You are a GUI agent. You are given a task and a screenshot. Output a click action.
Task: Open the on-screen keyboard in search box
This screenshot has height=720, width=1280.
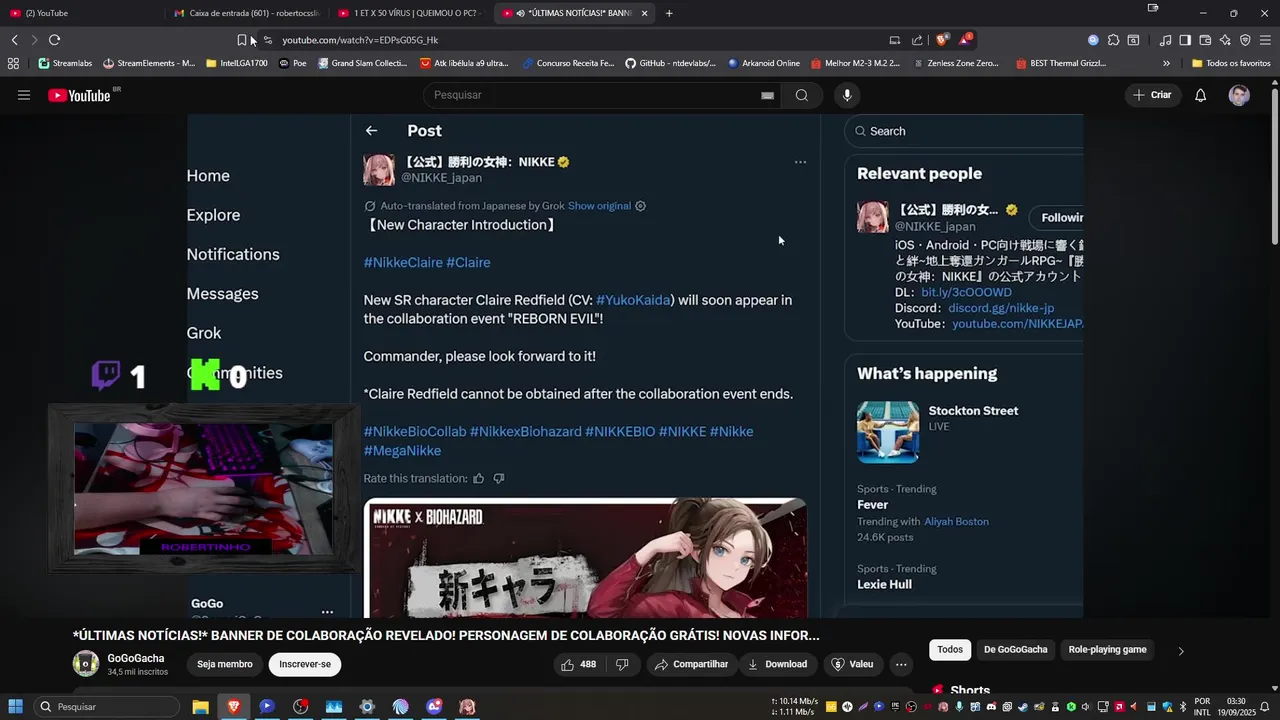coord(767,95)
